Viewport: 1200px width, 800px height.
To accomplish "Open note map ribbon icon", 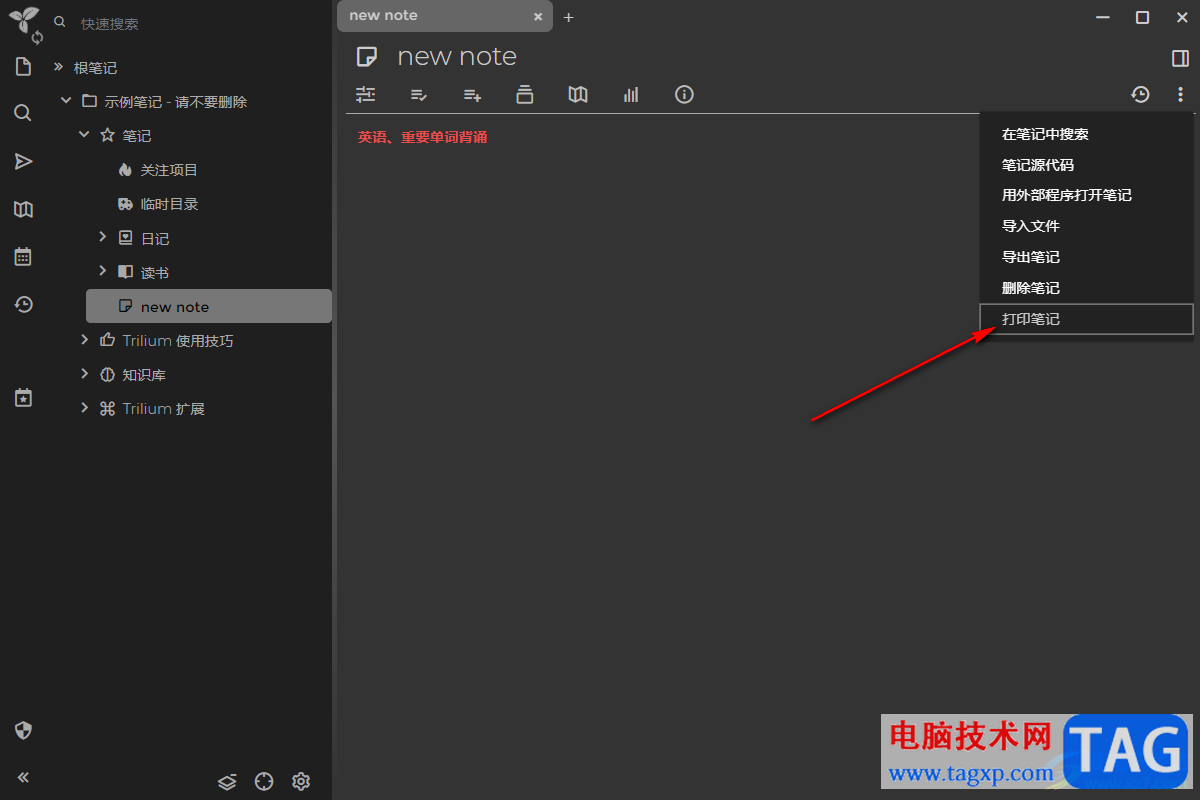I will (578, 94).
